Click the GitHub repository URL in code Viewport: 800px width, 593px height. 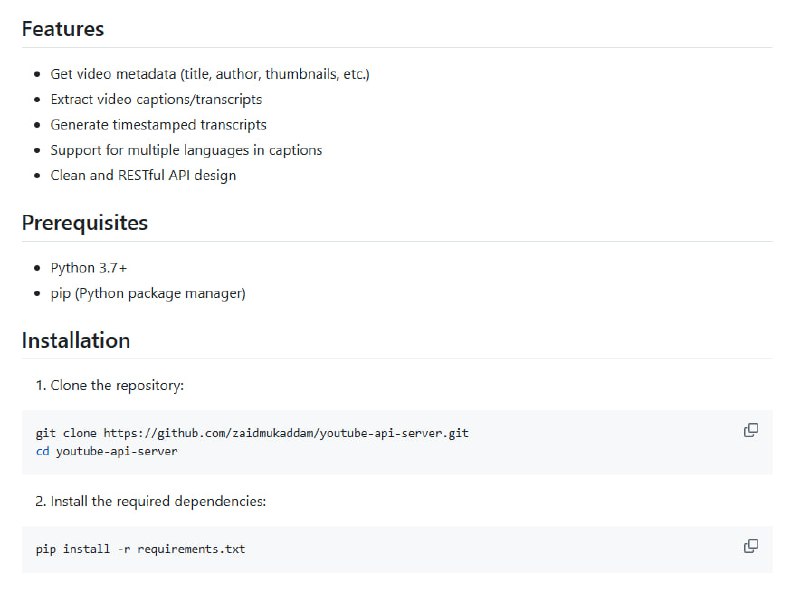(286, 433)
